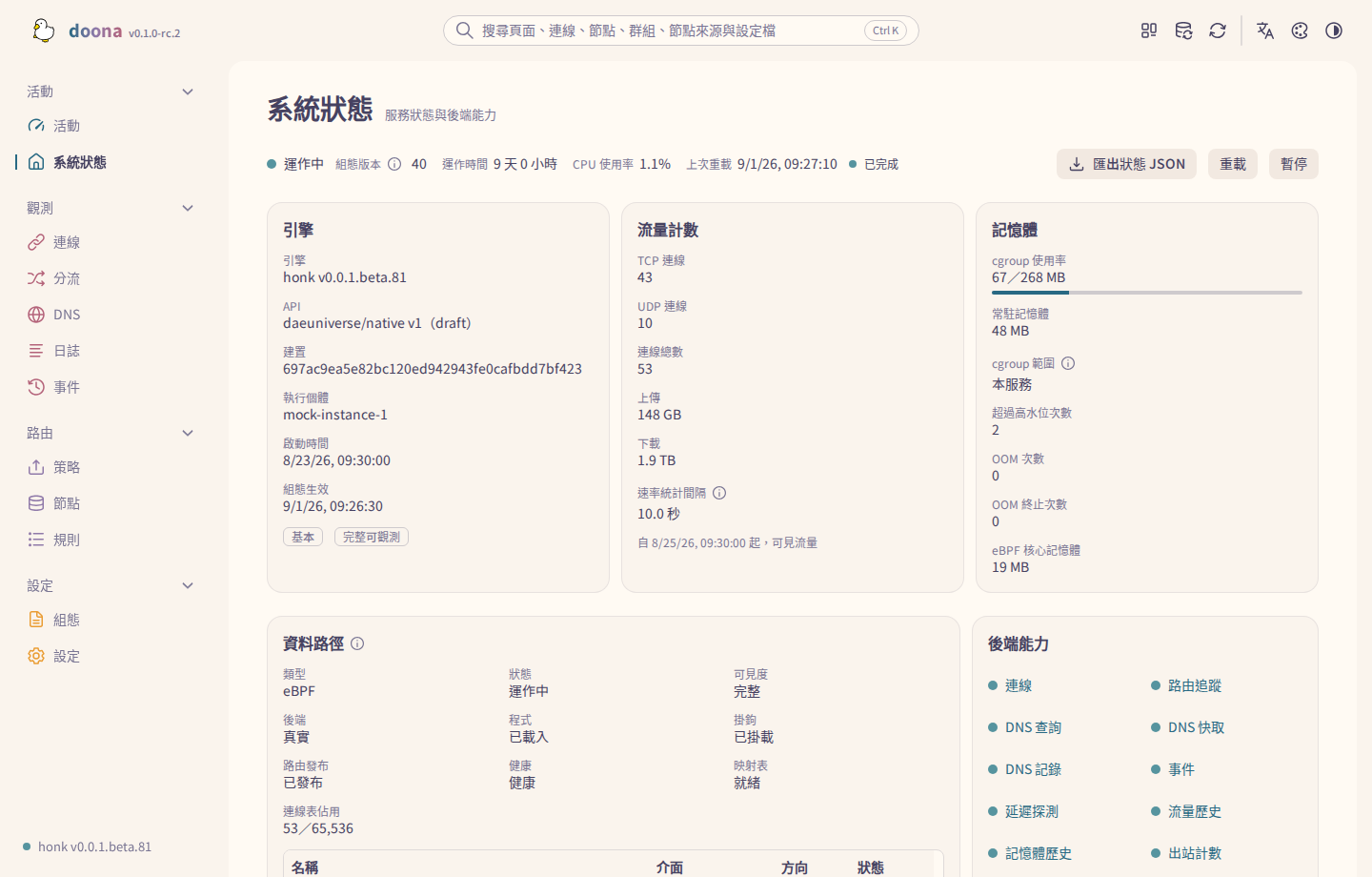This screenshot has width=1372, height=877.
Task: Open 規則 rules page
Action: pyautogui.click(x=111, y=540)
